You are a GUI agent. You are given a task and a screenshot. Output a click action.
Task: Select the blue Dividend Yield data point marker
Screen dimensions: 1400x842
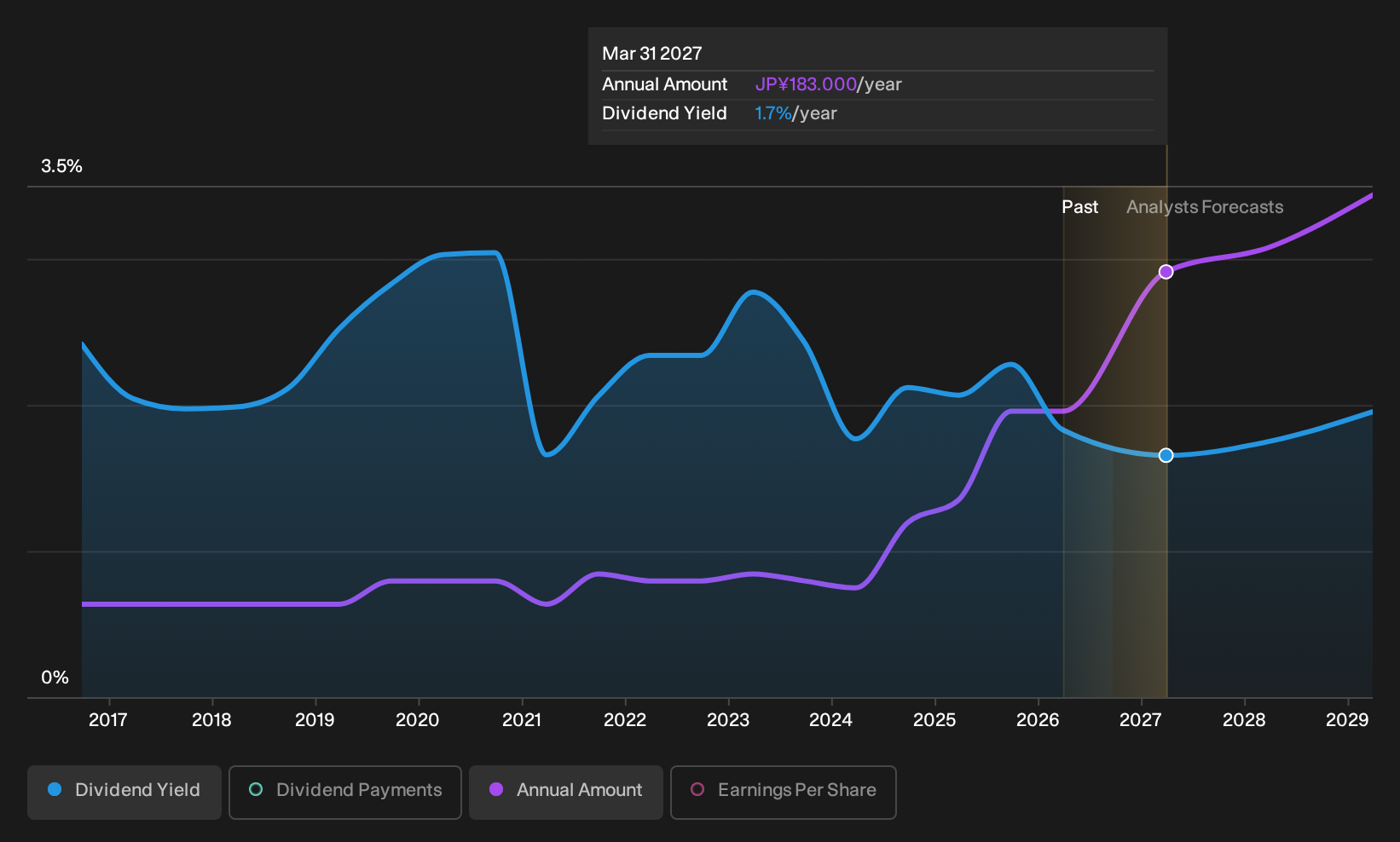1166,455
